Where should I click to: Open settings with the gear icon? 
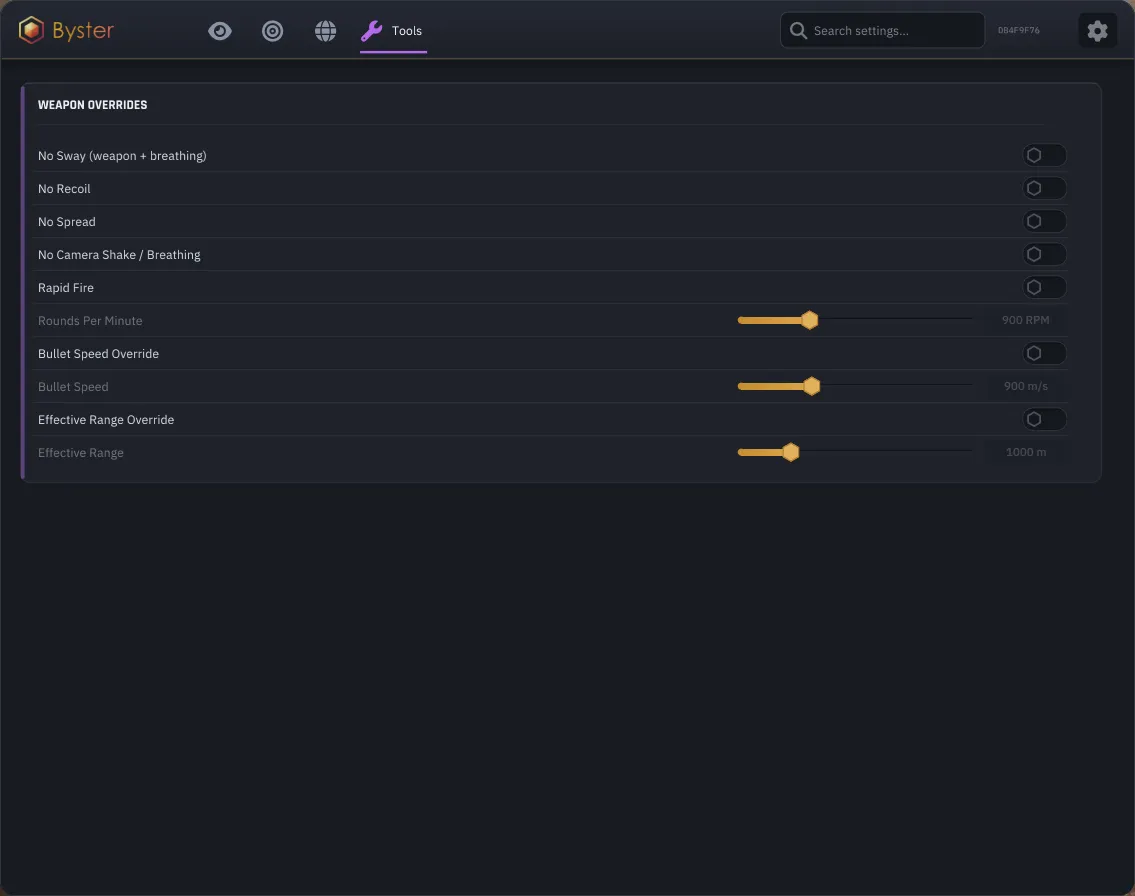click(x=1097, y=30)
